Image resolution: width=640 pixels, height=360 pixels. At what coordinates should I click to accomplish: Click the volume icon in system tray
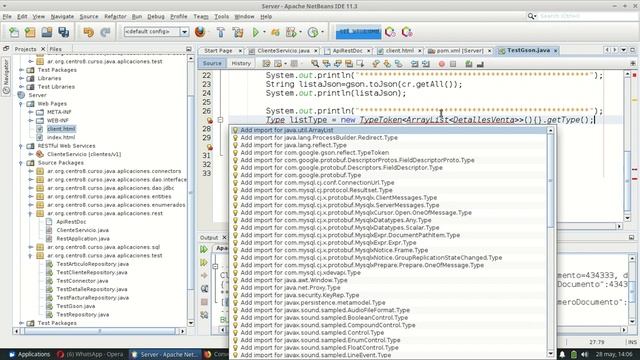[584, 354]
